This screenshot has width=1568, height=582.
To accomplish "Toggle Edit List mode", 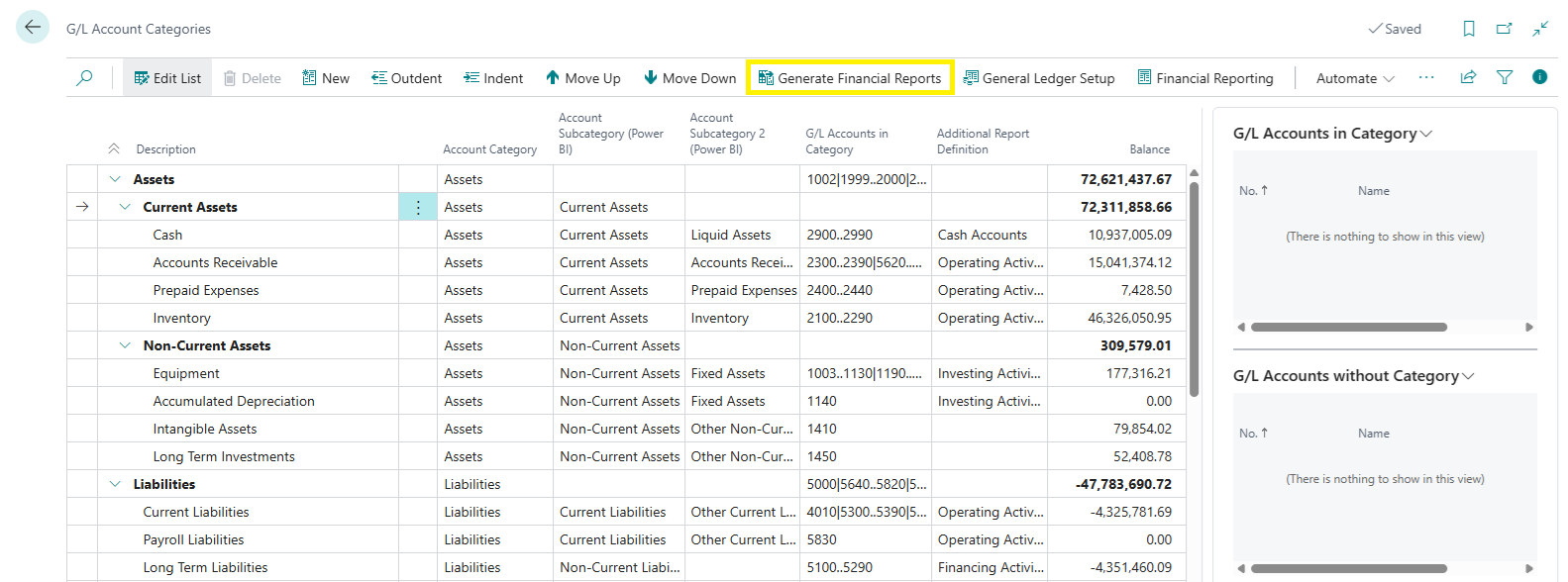I will pos(167,78).
